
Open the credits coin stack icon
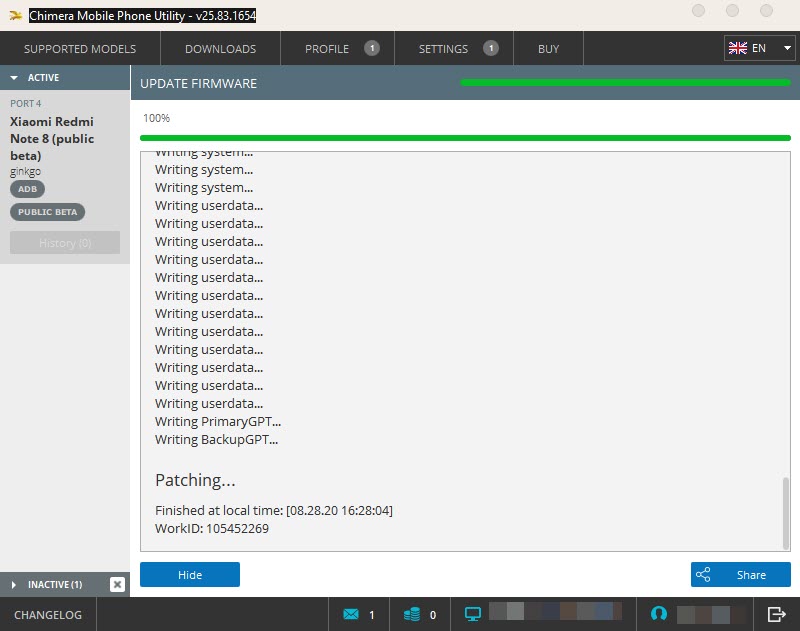click(x=412, y=614)
